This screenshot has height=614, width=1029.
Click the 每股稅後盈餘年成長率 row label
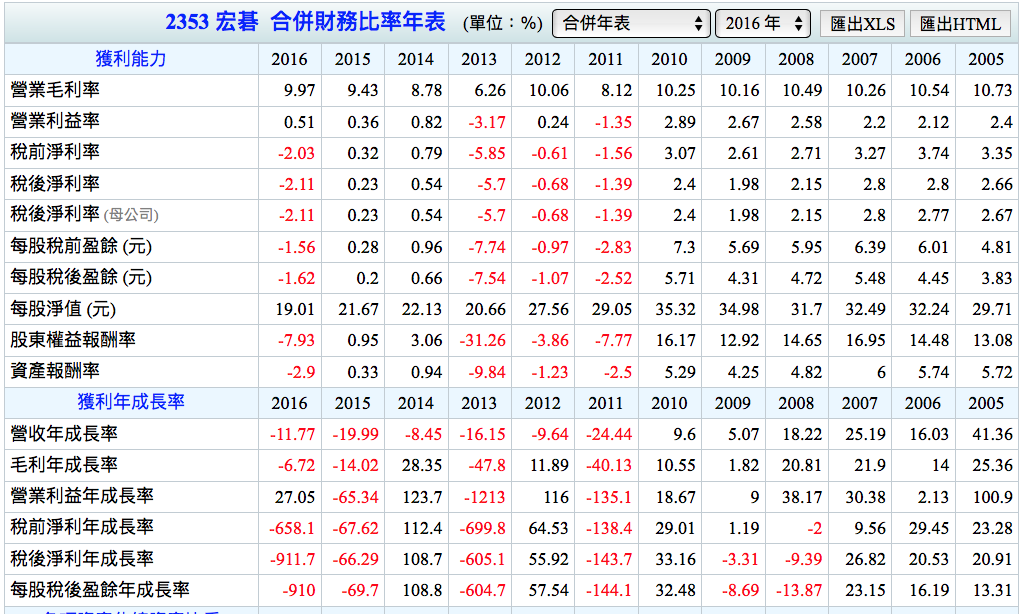(100, 590)
